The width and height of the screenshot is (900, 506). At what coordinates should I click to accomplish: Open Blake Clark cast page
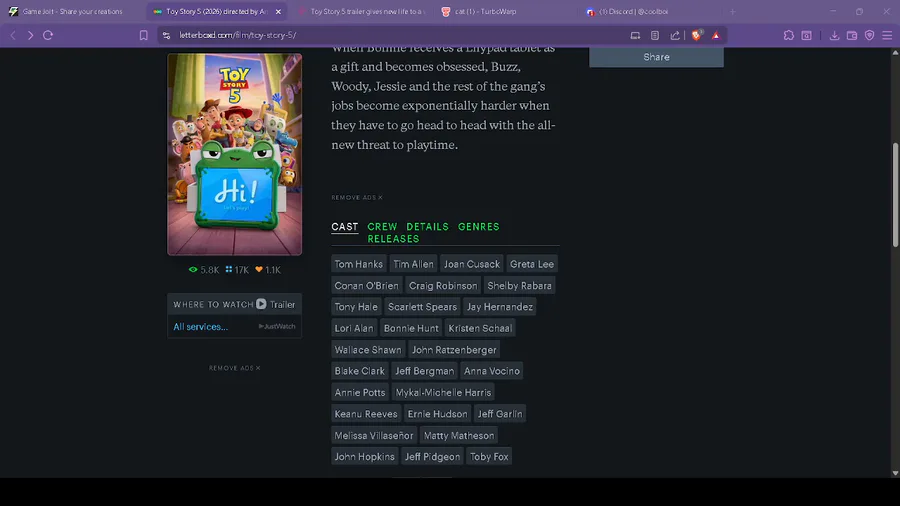click(x=359, y=371)
